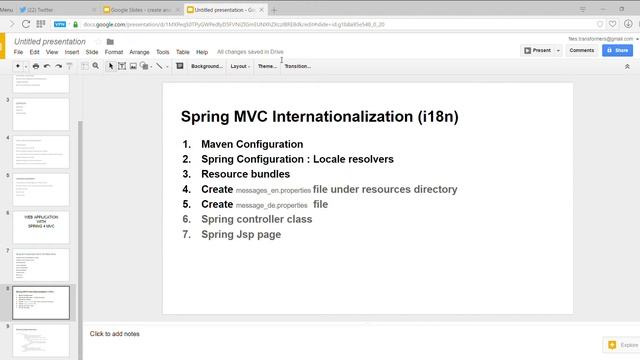Click the Explore button
Screen dimensions: 640x360
point(622,345)
